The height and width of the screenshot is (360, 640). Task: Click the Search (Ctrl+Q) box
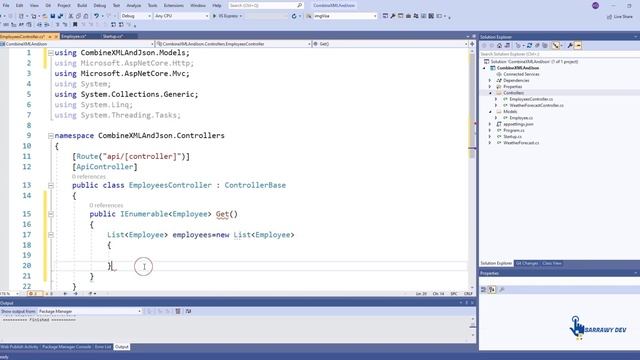pos(265,5)
